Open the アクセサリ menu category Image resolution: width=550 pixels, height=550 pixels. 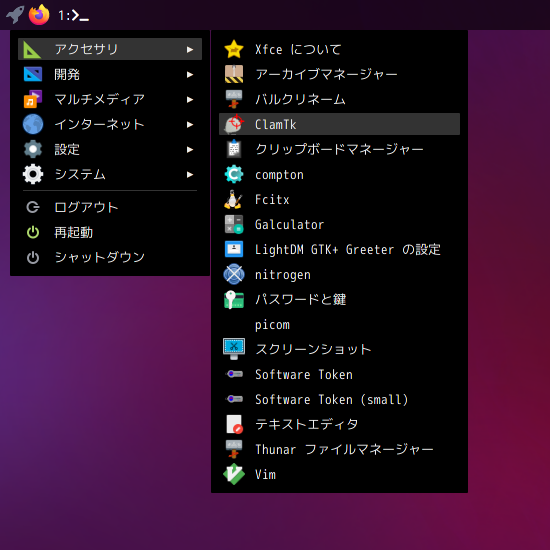[110, 49]
